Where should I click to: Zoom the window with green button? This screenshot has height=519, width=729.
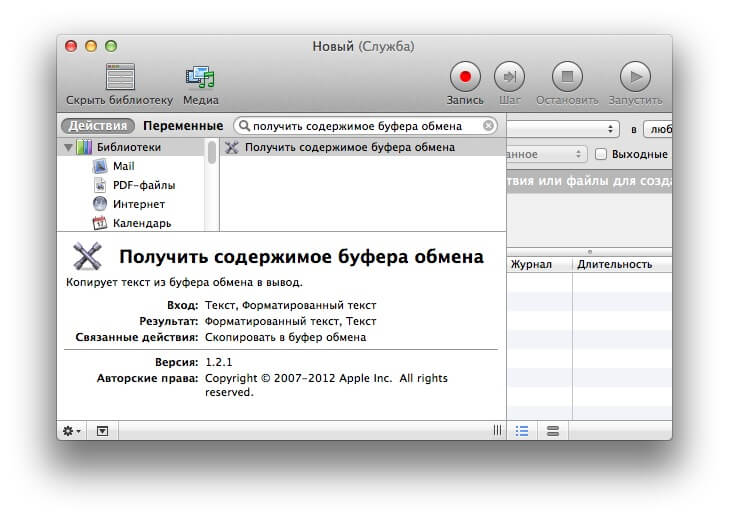[x=111, y=46]
